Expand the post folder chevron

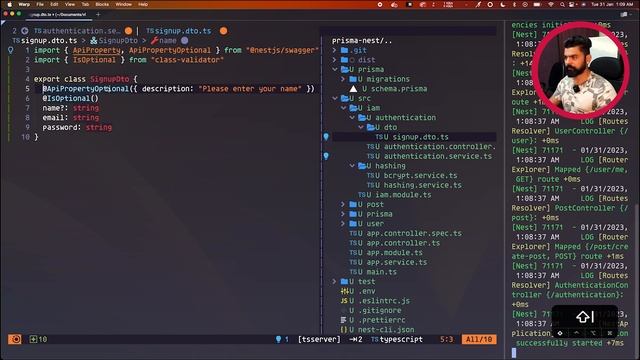343,204
